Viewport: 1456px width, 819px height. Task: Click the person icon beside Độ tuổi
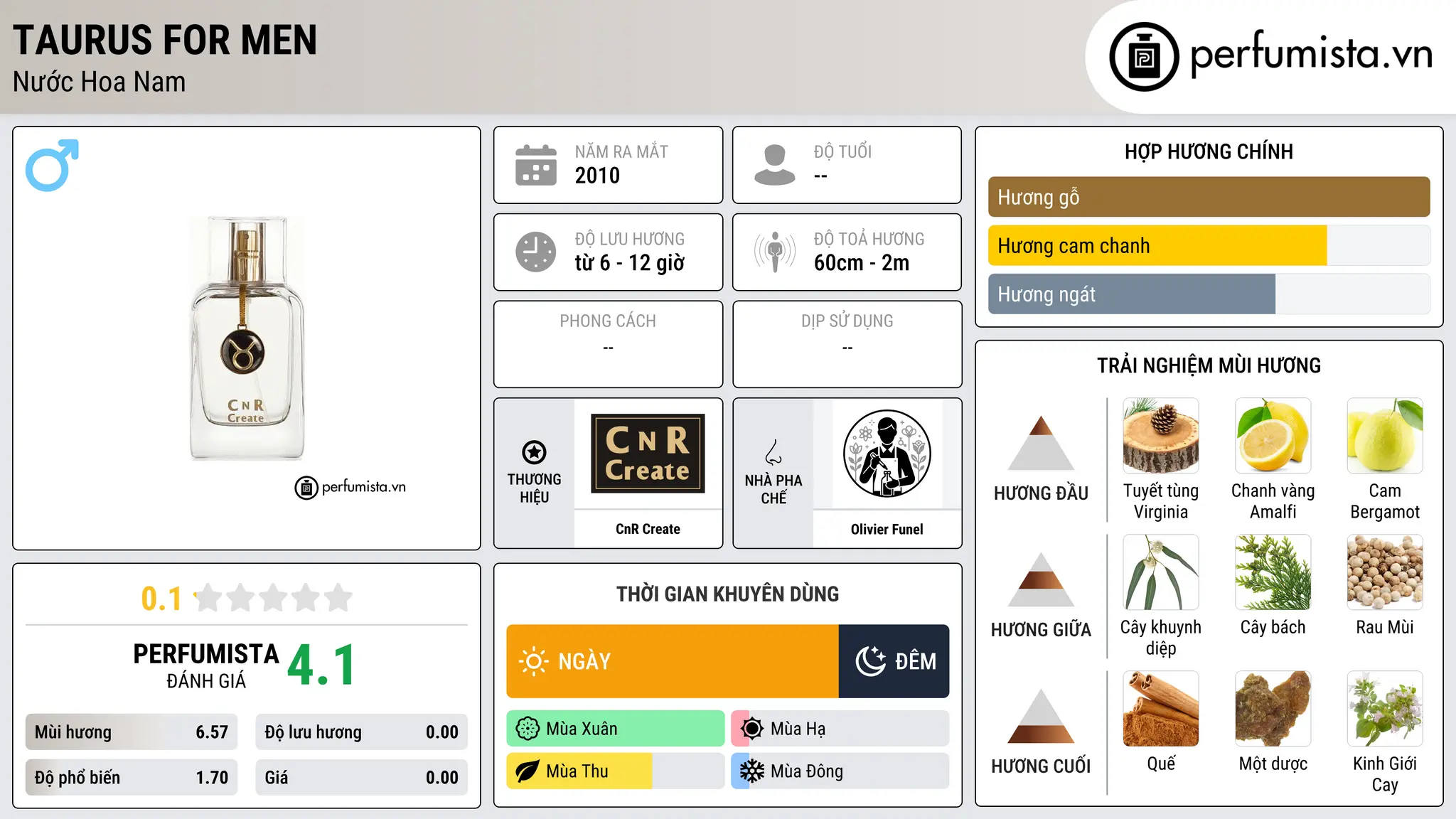pos(775,165)
